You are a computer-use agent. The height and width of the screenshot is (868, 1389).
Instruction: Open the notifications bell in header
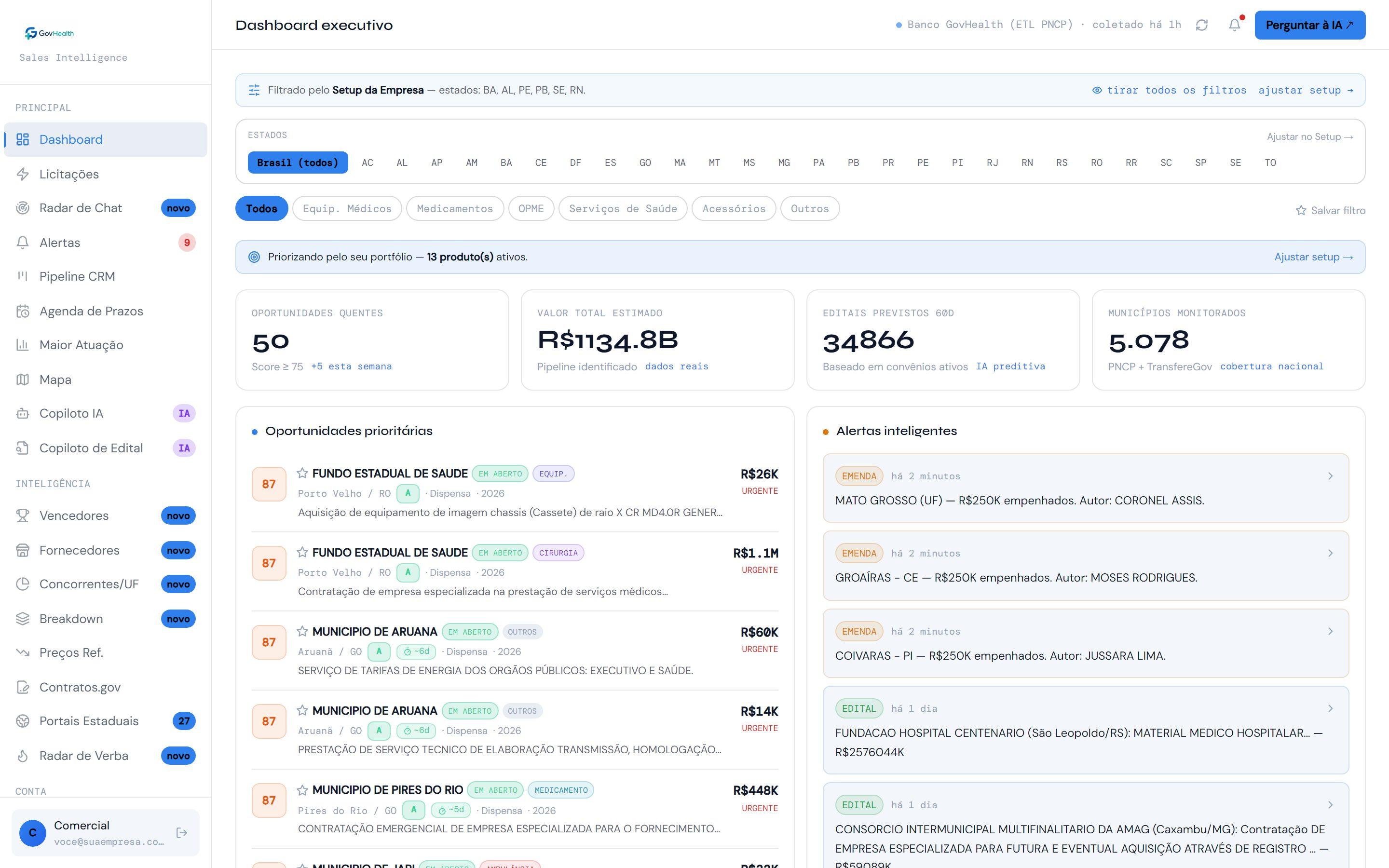tap(1234, 25)
